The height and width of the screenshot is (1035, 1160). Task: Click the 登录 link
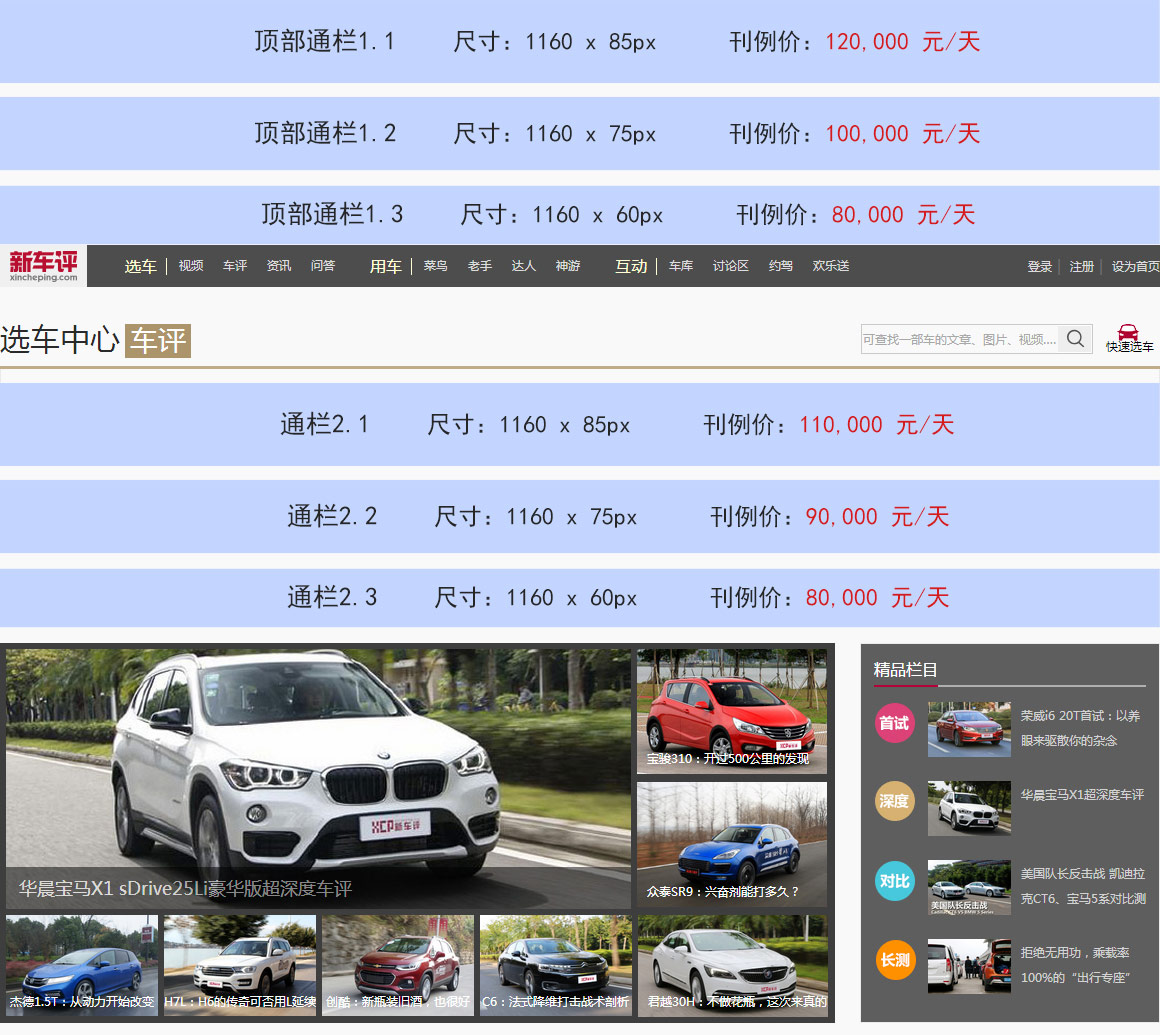[1039, 266]
